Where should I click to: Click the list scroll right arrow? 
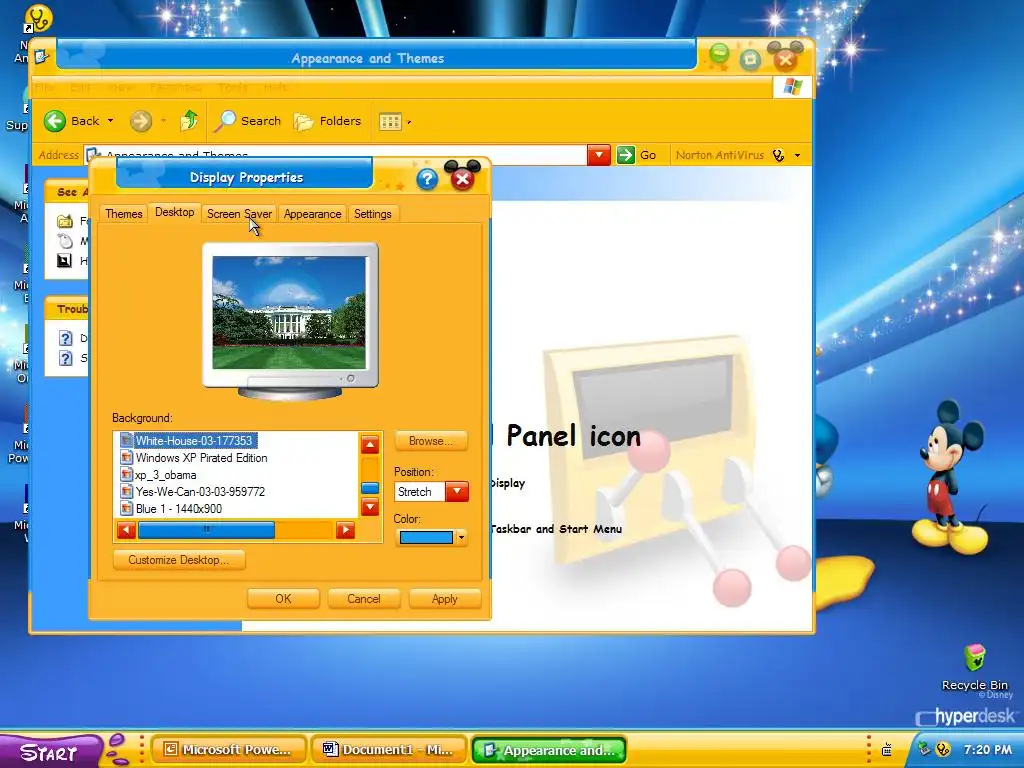(x=345, y=530)
